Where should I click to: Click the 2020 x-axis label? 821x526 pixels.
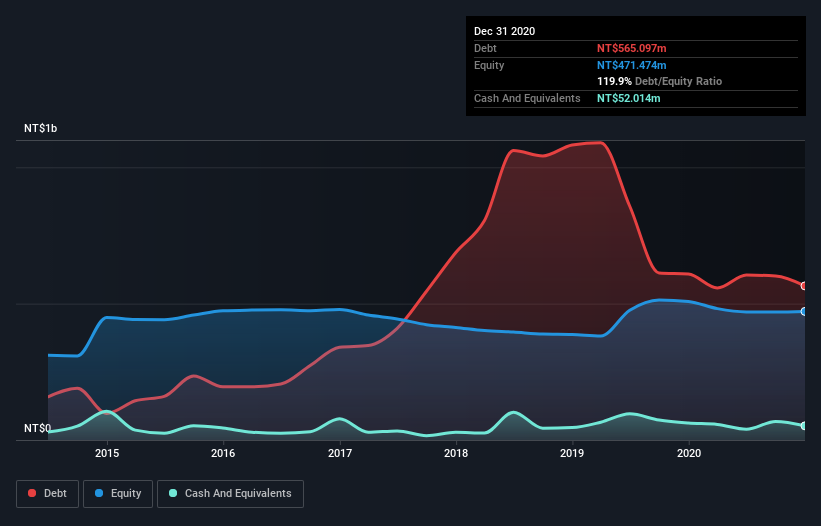tap(689, 453)
